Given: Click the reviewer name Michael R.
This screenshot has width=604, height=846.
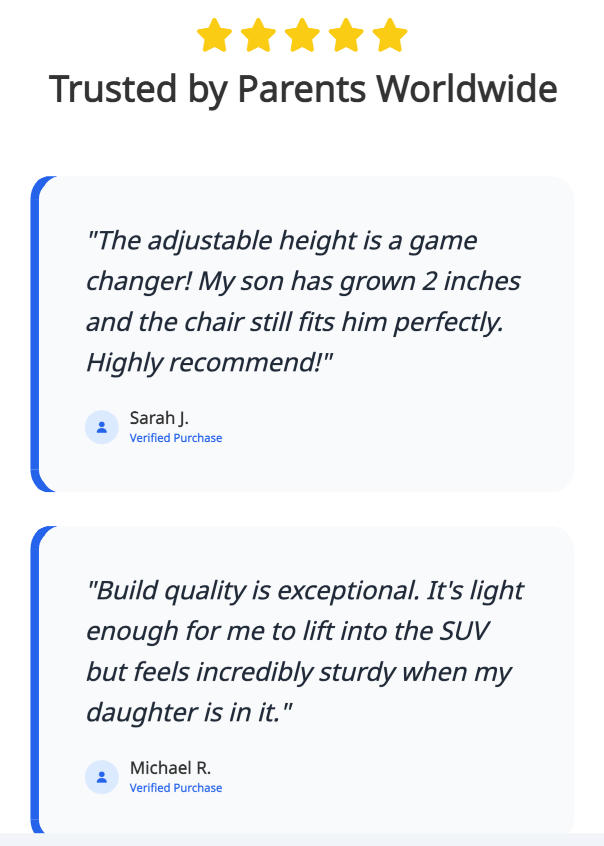Looking at the screenshot, I should pos(170,768).
